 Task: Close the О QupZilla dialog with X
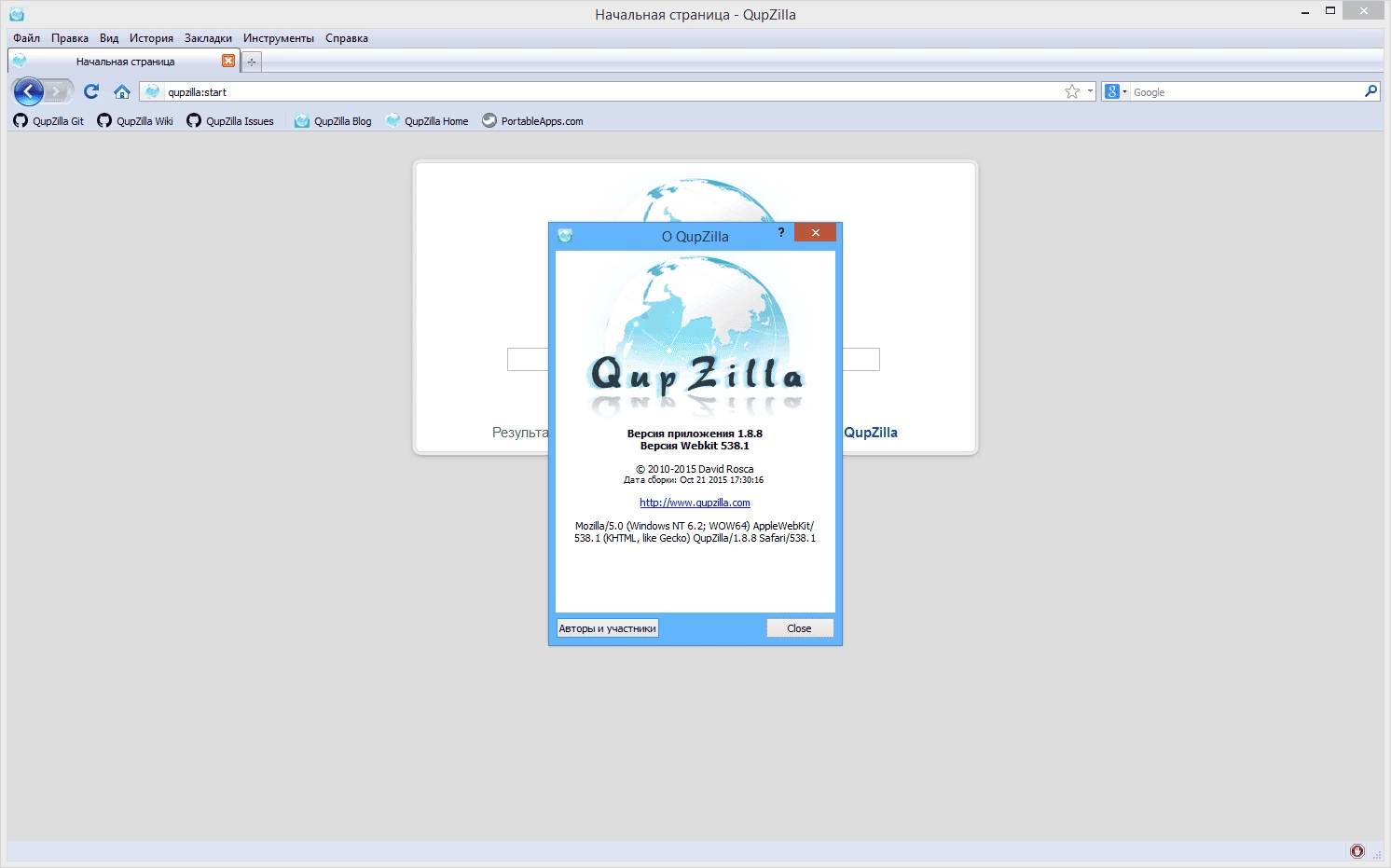tap(815, 232)
